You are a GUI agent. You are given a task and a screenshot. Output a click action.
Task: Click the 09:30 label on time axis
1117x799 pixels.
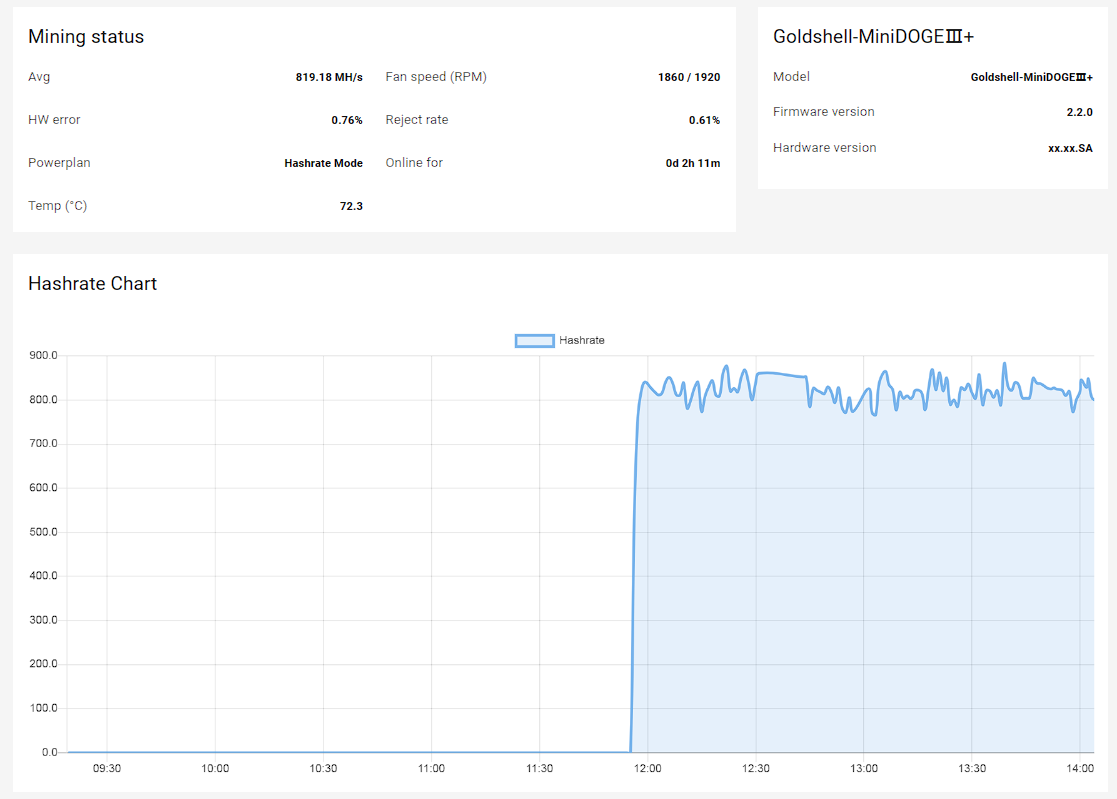tap(107, 769)
